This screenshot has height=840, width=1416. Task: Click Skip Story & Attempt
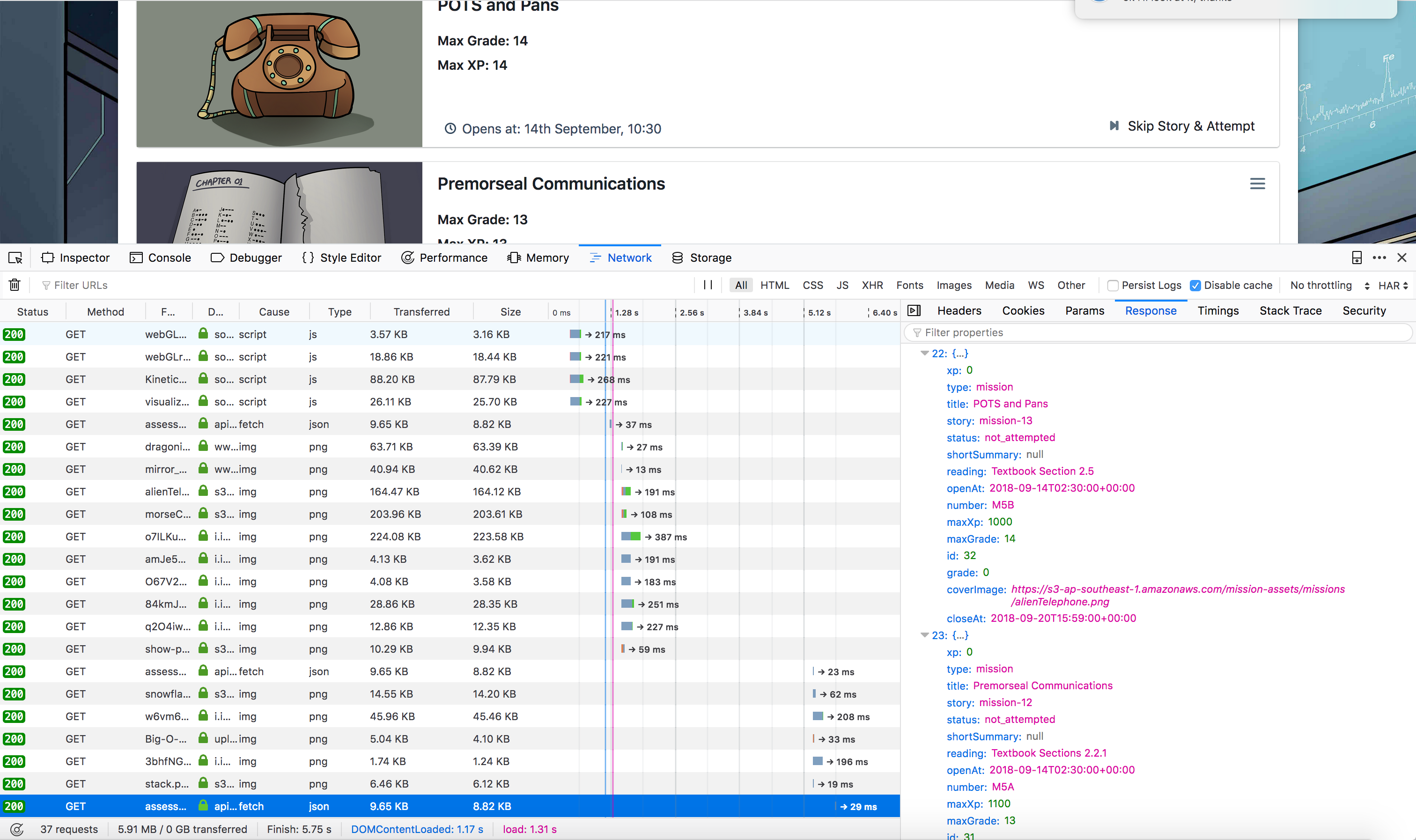(x=1182, y=125)
